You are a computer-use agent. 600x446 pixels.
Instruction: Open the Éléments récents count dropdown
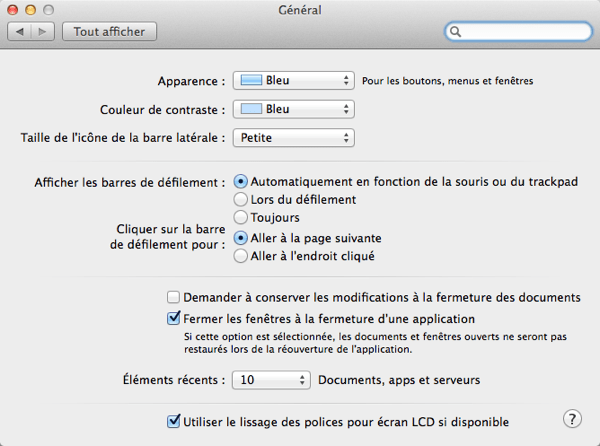272,380
